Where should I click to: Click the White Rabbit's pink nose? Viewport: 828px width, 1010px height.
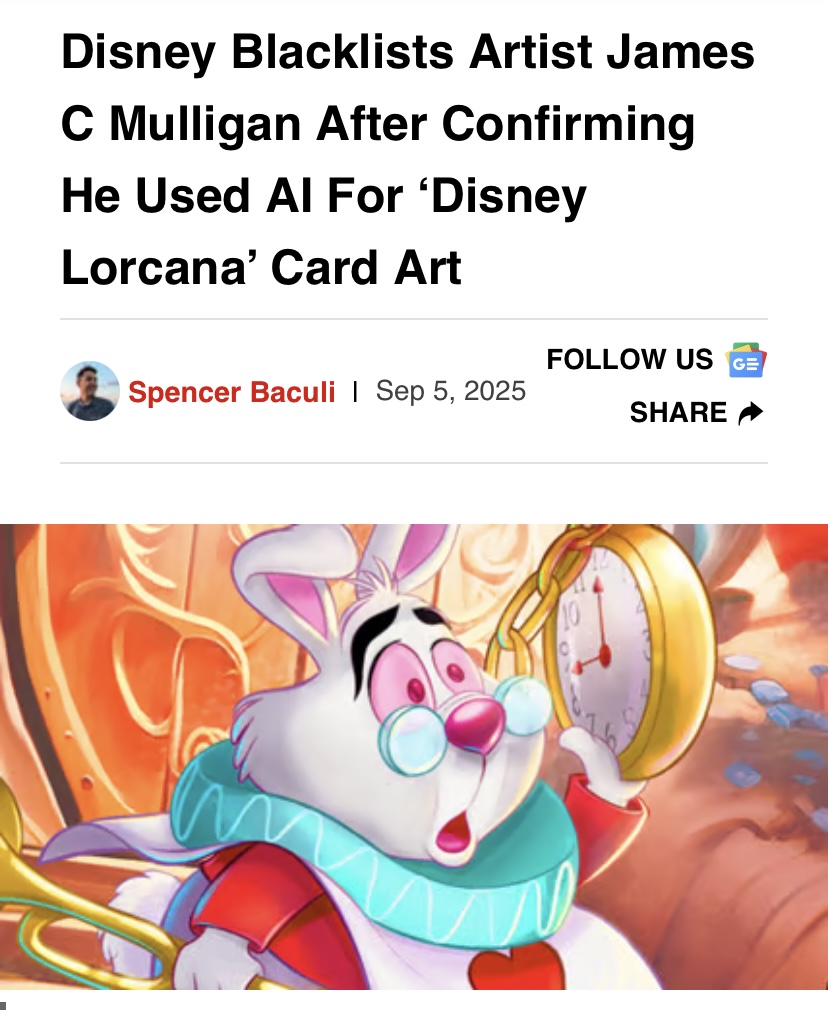pos(476,725)
